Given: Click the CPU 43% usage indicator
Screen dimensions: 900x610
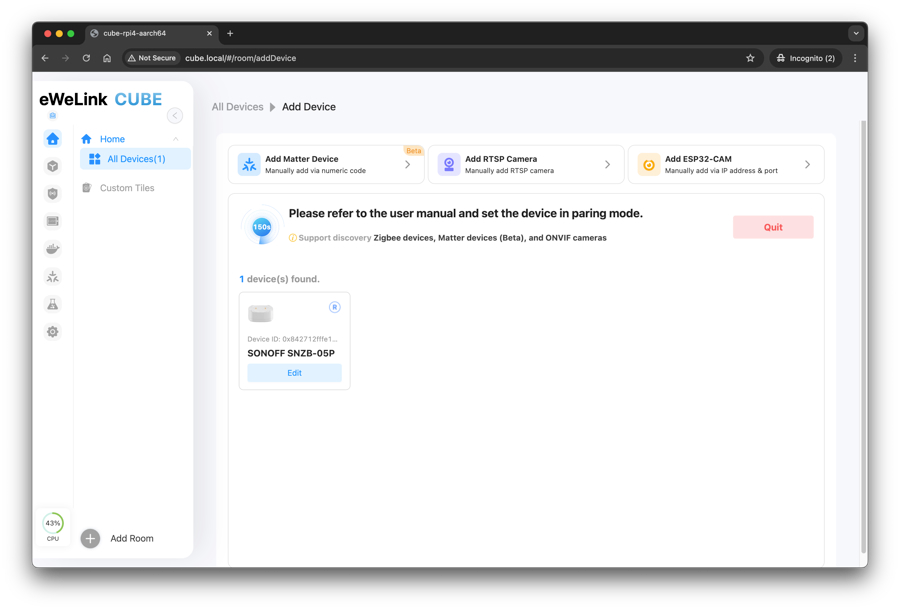Looking at the screenshot, I should 53,524.
